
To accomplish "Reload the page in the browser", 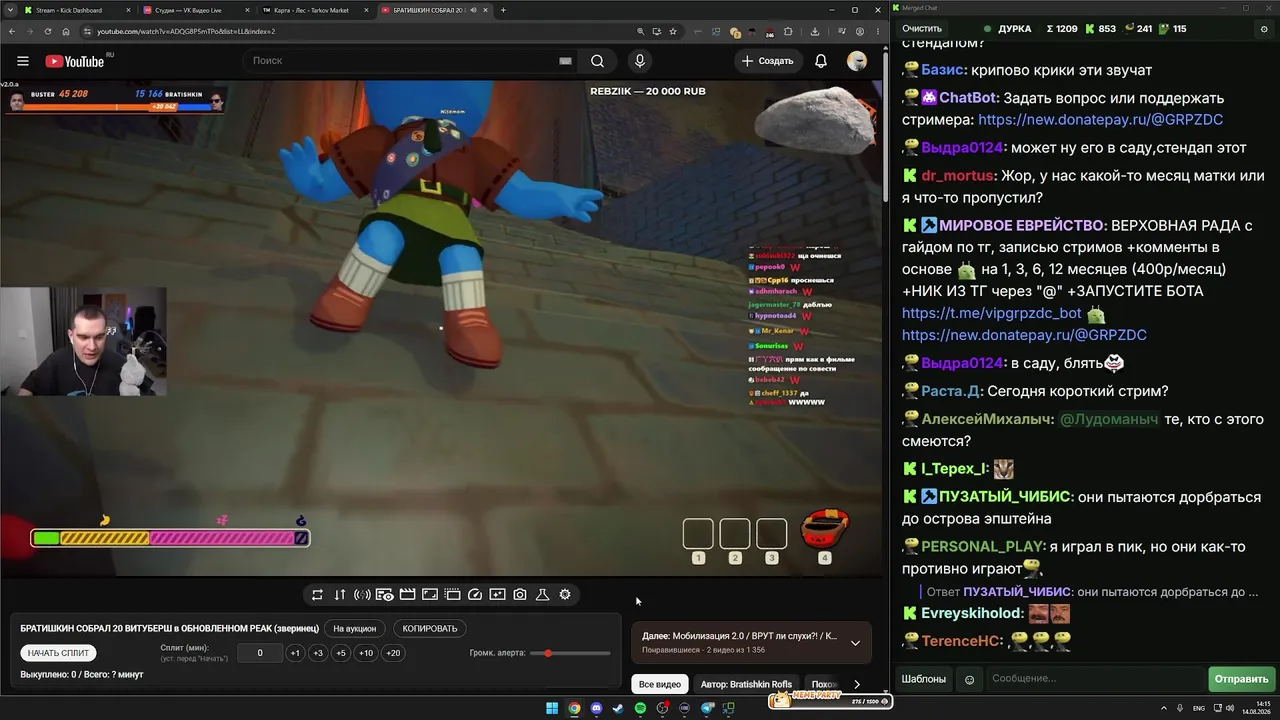I will 48,31.
